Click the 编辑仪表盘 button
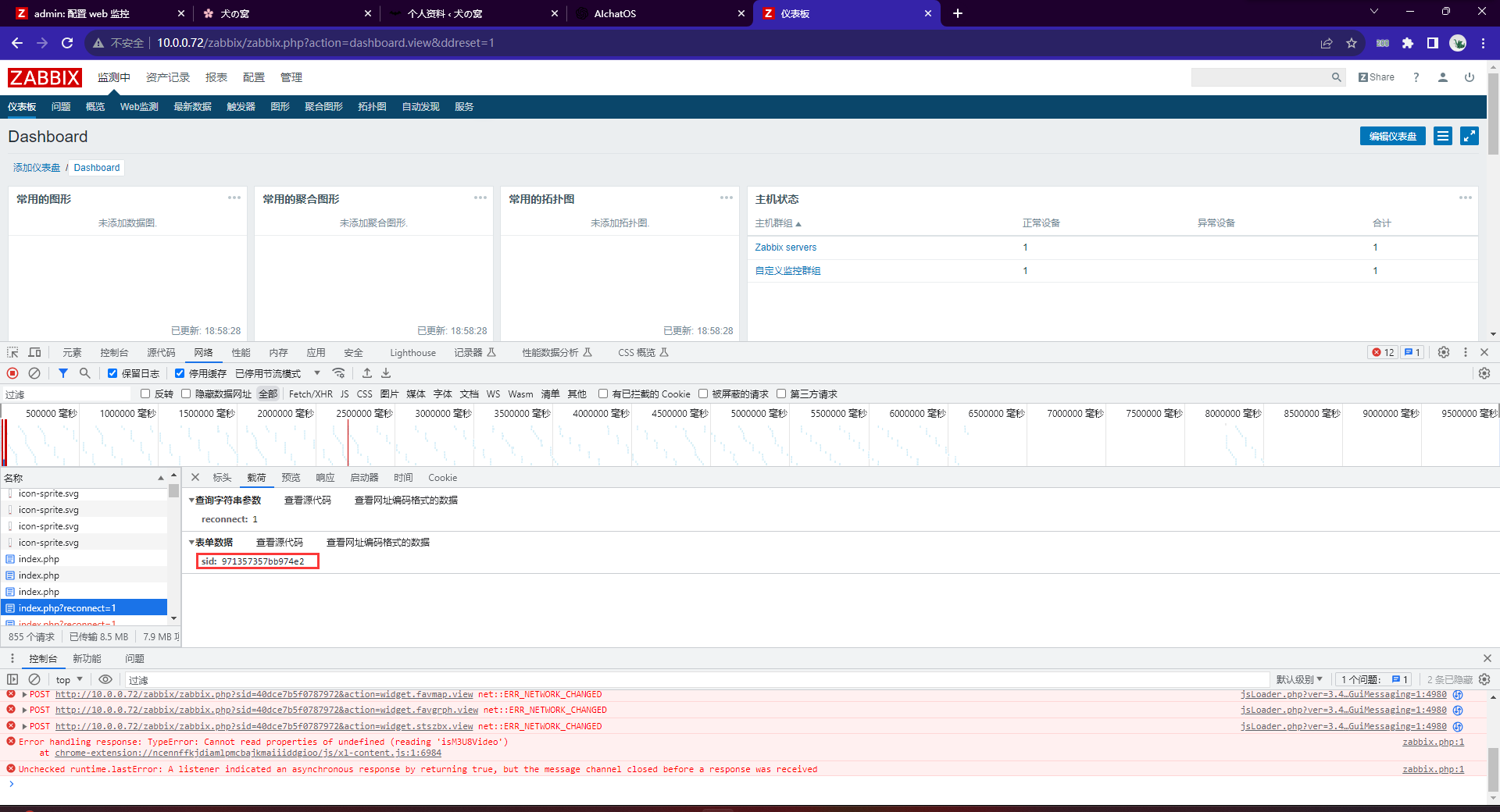This screenshot has height=812, width=1500. point(1393,136)
